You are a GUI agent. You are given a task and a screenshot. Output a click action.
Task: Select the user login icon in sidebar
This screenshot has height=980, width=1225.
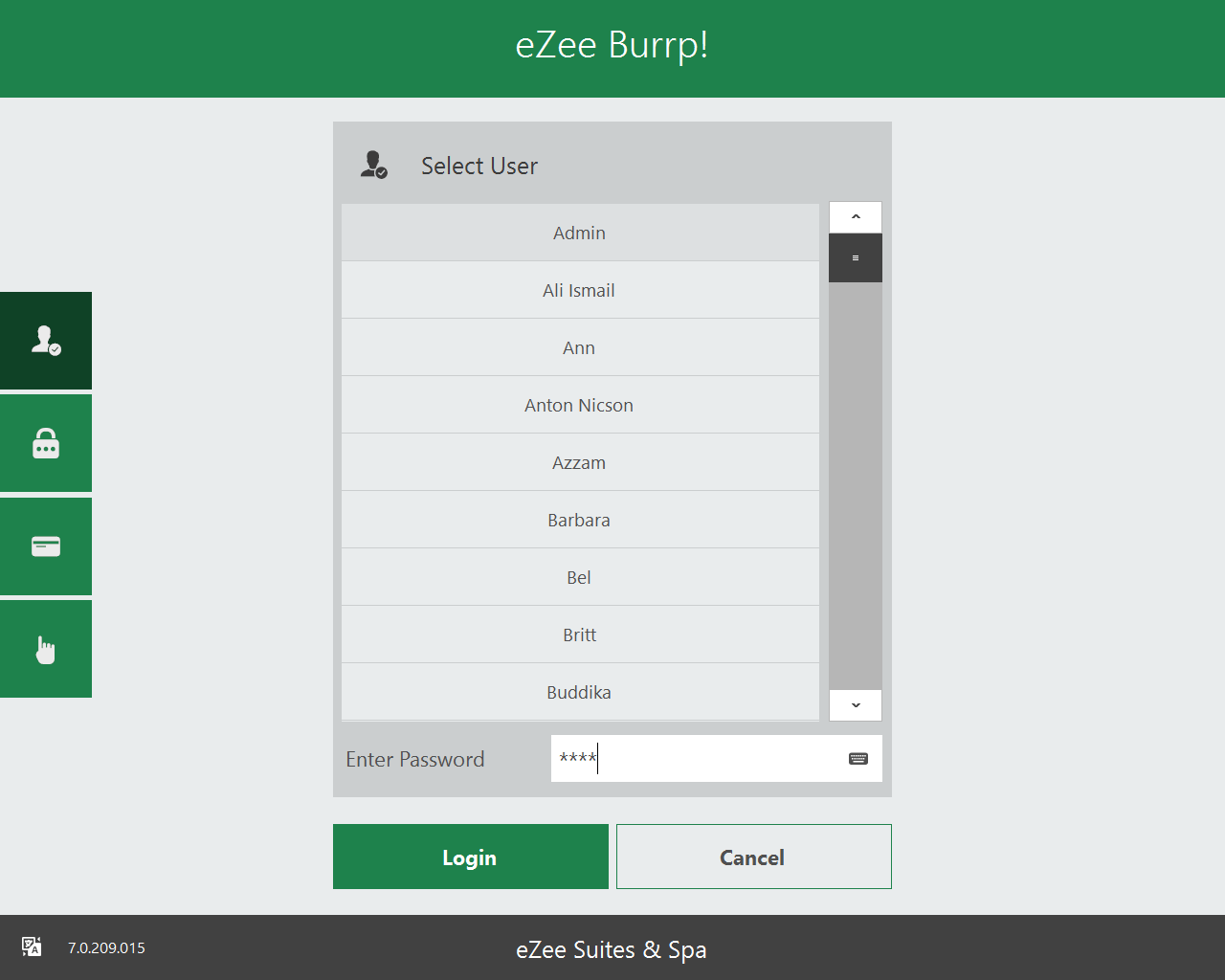tap(45, 340)
